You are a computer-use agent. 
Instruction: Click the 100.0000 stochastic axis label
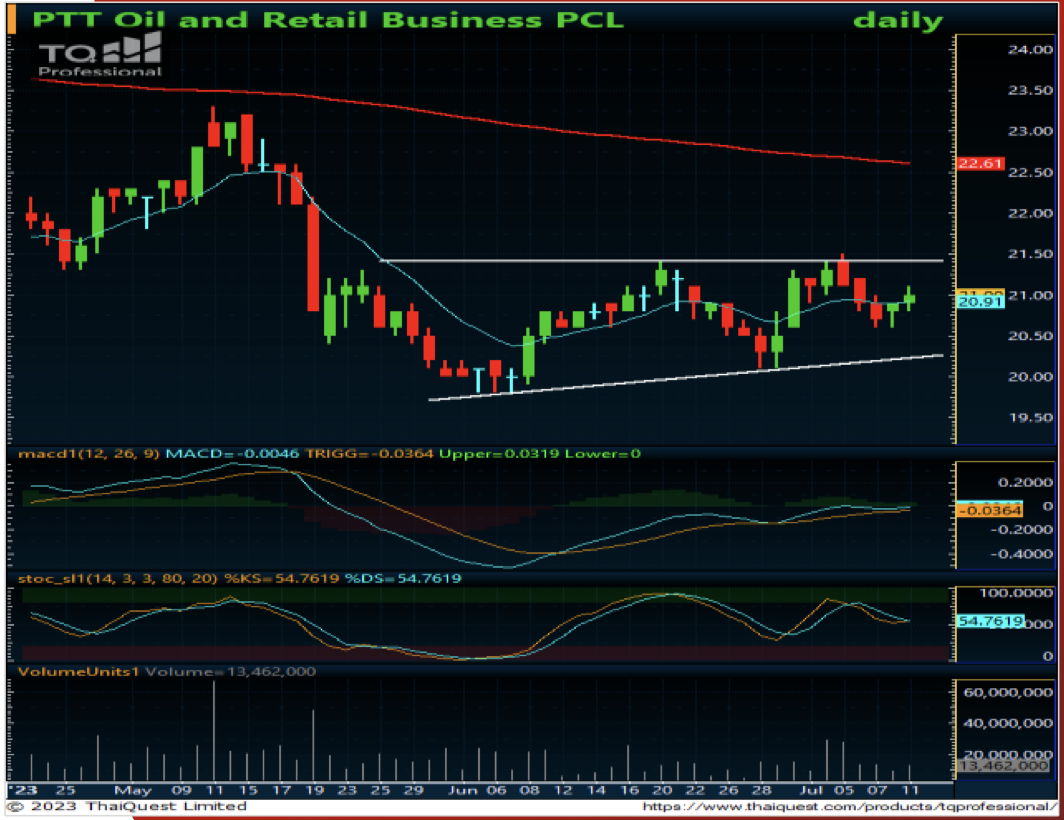[x=1016, y=593]
